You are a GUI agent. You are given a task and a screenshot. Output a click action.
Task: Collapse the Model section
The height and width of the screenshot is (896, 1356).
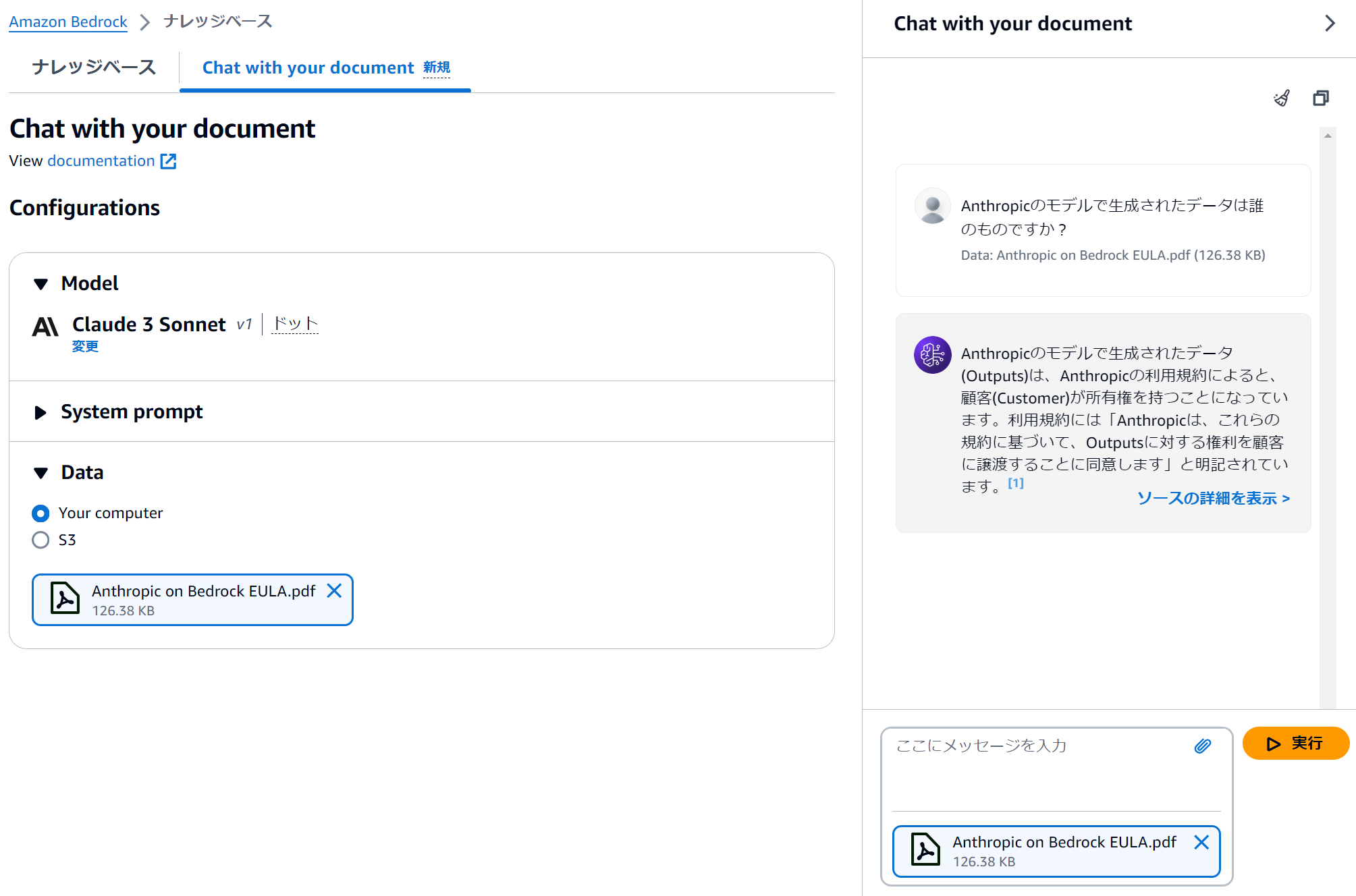[40, 284]
